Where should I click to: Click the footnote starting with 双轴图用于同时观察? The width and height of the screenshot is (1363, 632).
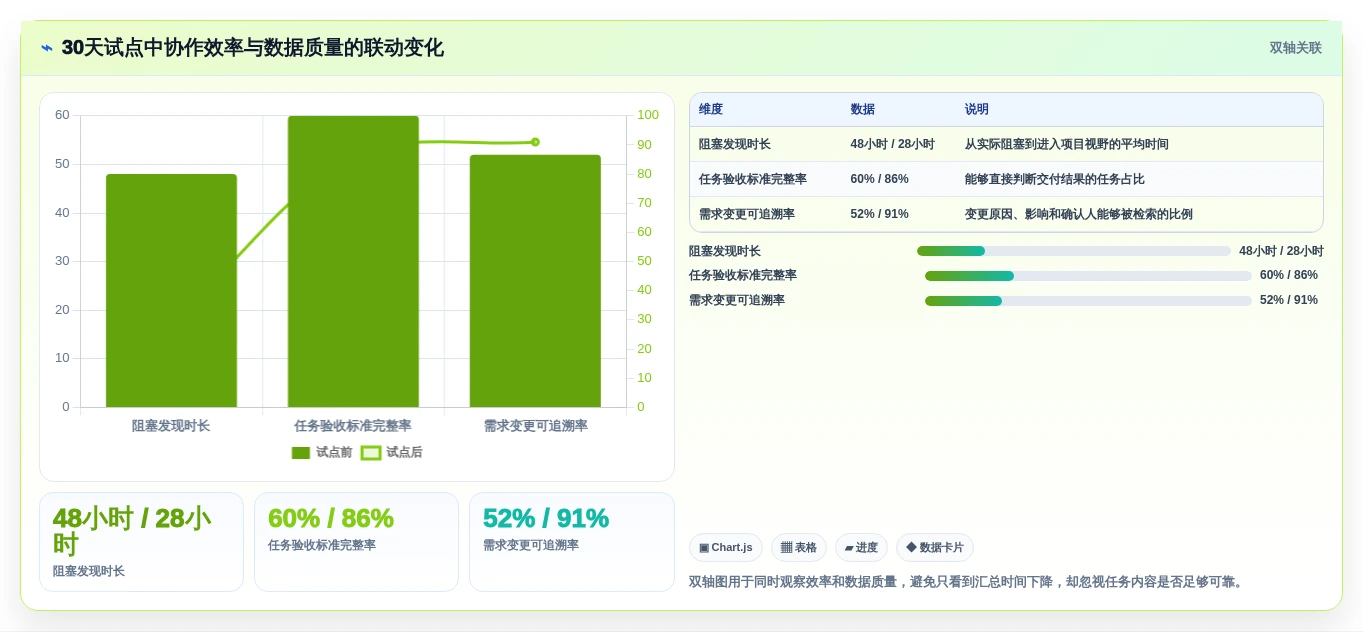click(967, 582)
